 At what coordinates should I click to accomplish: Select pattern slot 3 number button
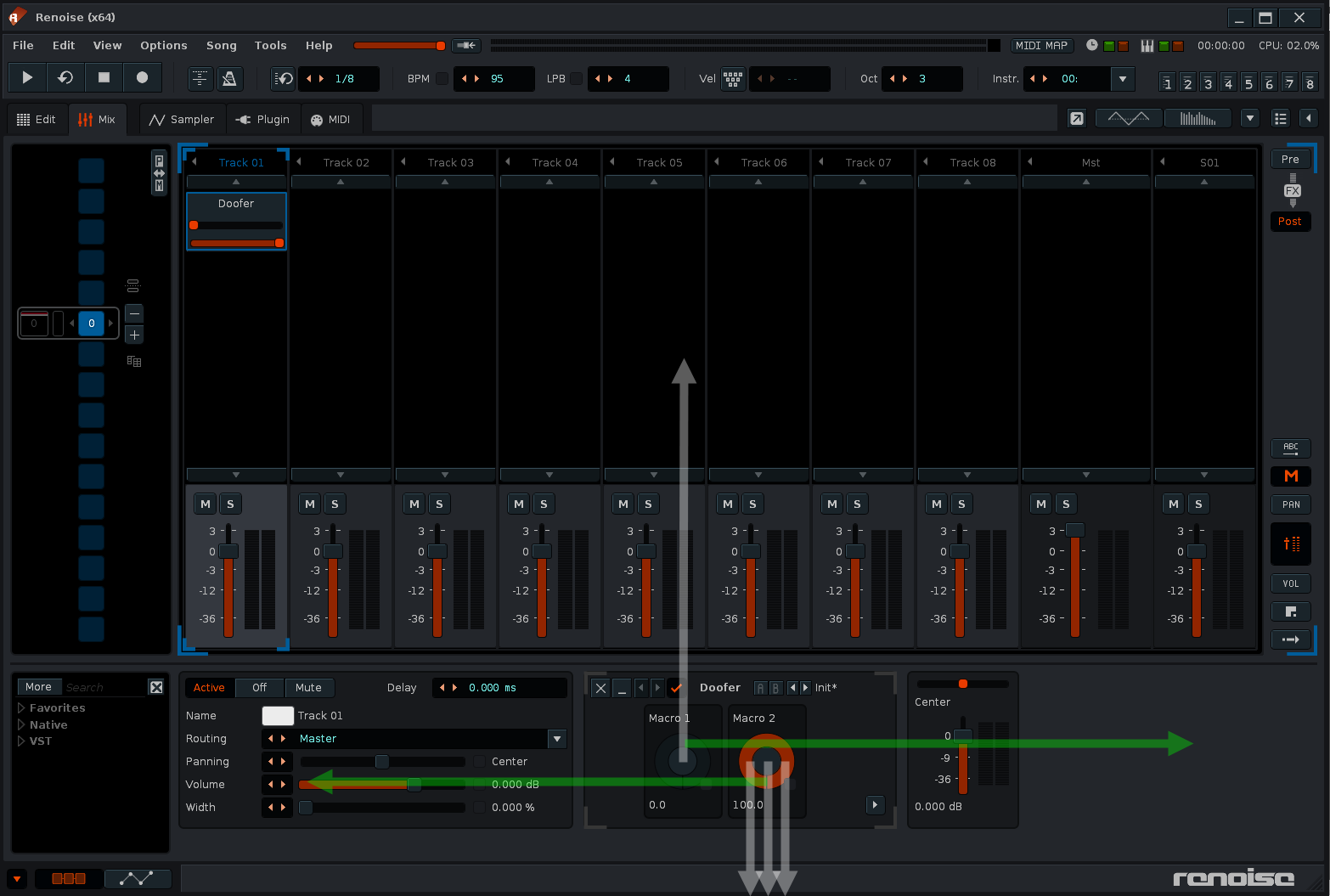[x=1208, y=82]
